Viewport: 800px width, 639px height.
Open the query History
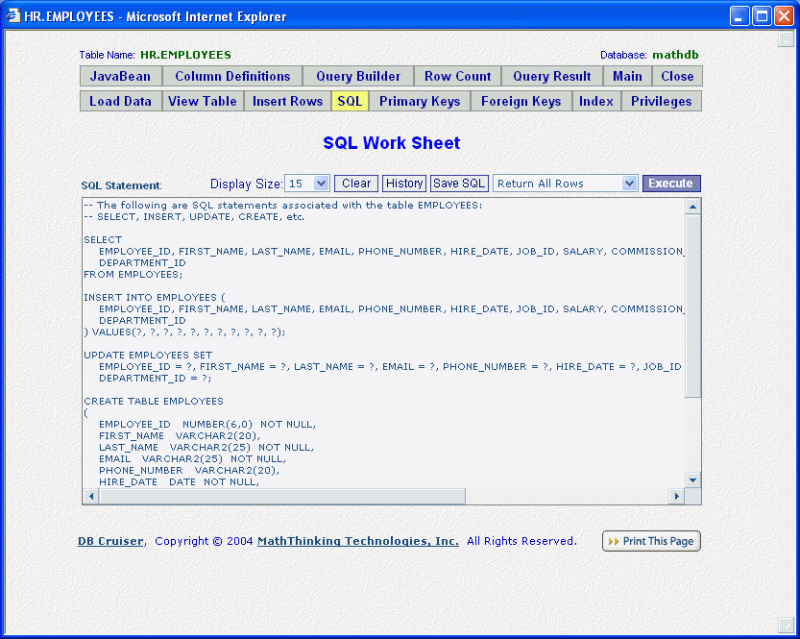pos(403,183)
